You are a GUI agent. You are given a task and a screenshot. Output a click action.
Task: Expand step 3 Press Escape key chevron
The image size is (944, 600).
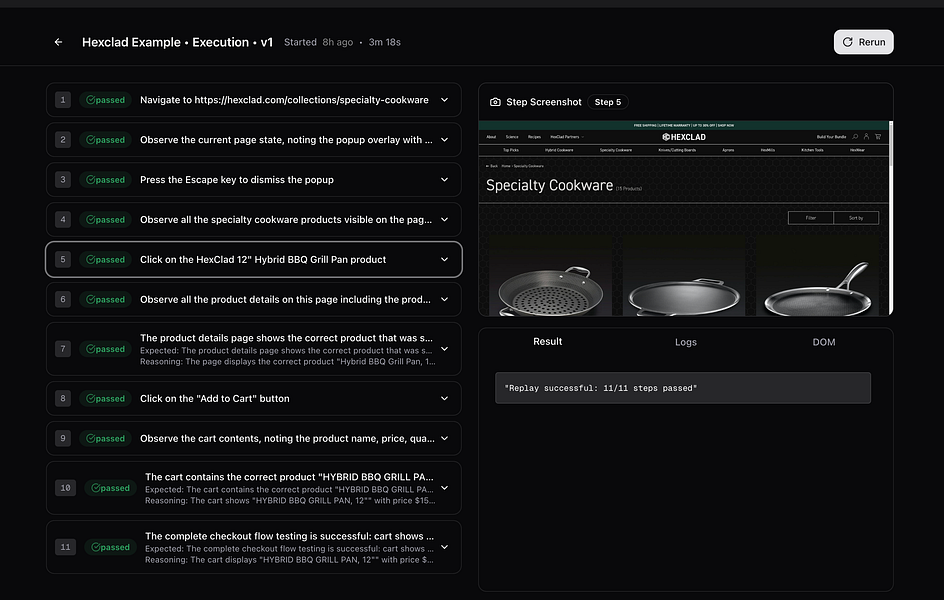tap(444, 179)
